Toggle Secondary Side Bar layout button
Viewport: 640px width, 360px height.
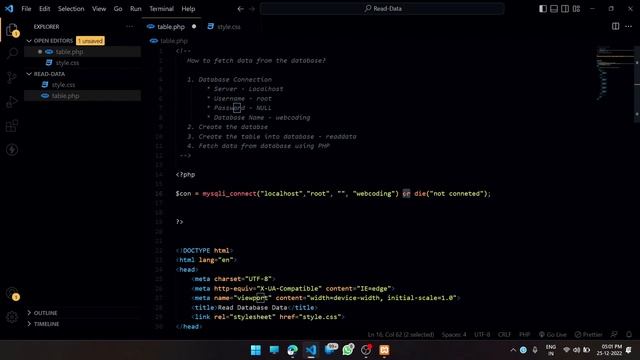point(565,9)
